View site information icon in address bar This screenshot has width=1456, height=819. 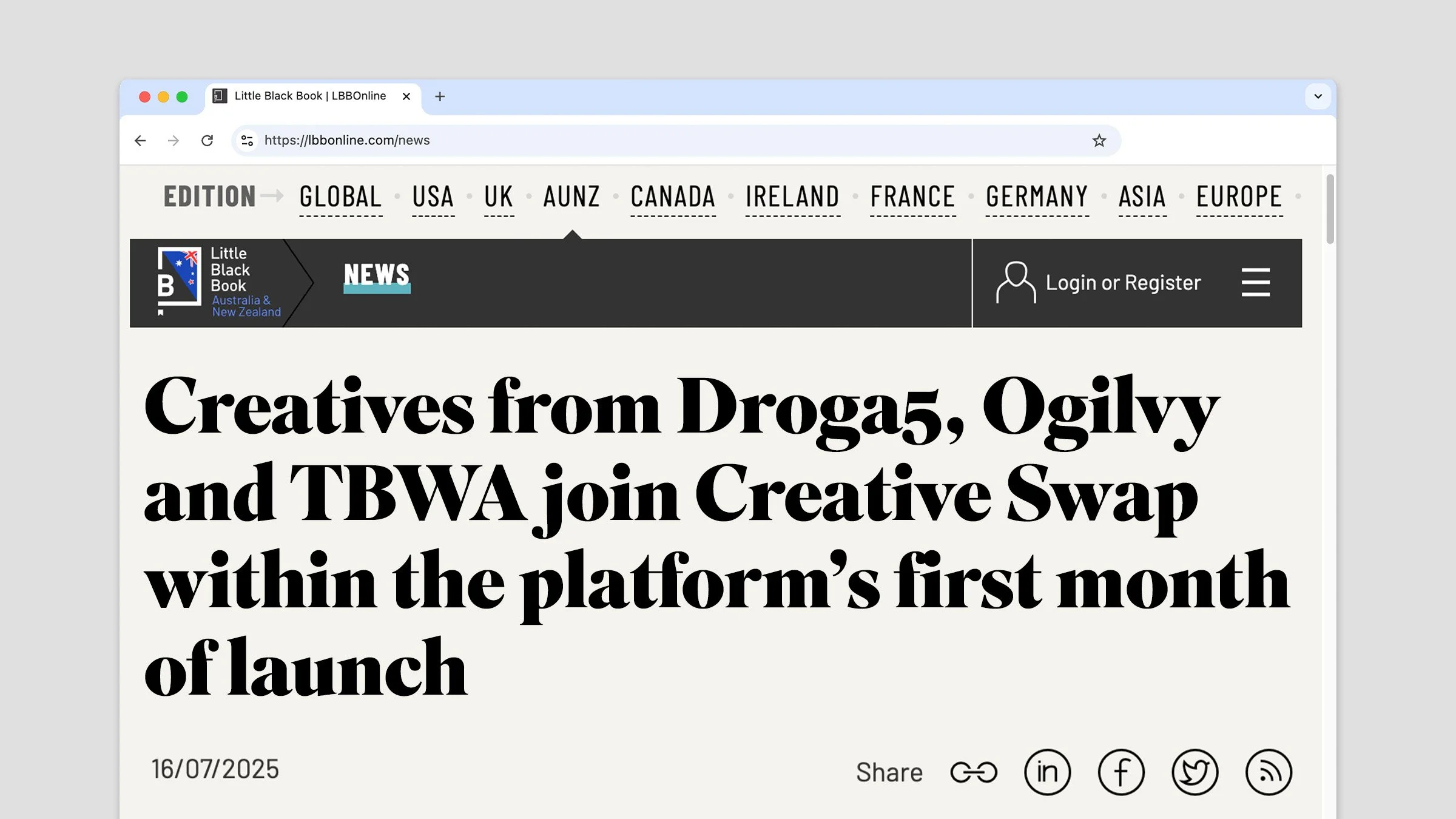pos(247,141)
